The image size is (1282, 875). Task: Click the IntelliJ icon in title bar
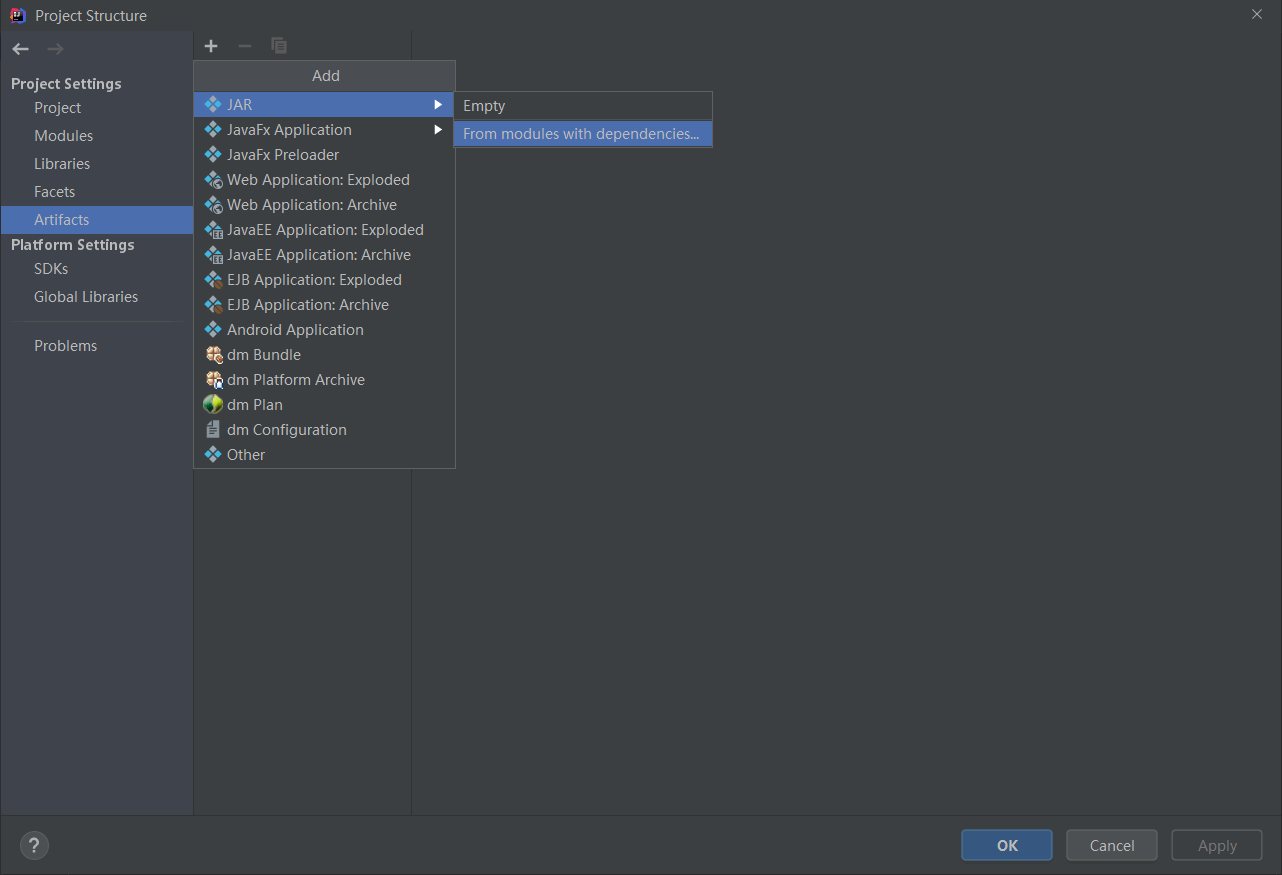(x=17, y=15)
